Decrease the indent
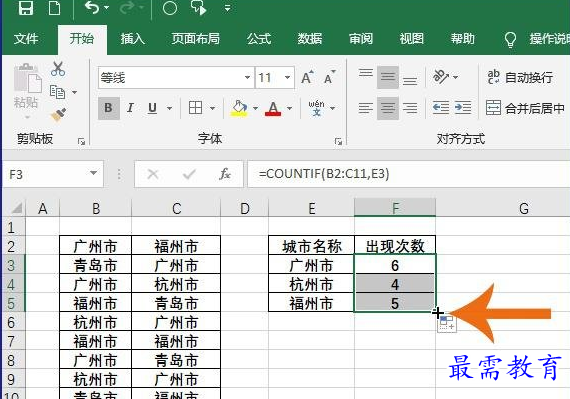 [x=441, y=108]
